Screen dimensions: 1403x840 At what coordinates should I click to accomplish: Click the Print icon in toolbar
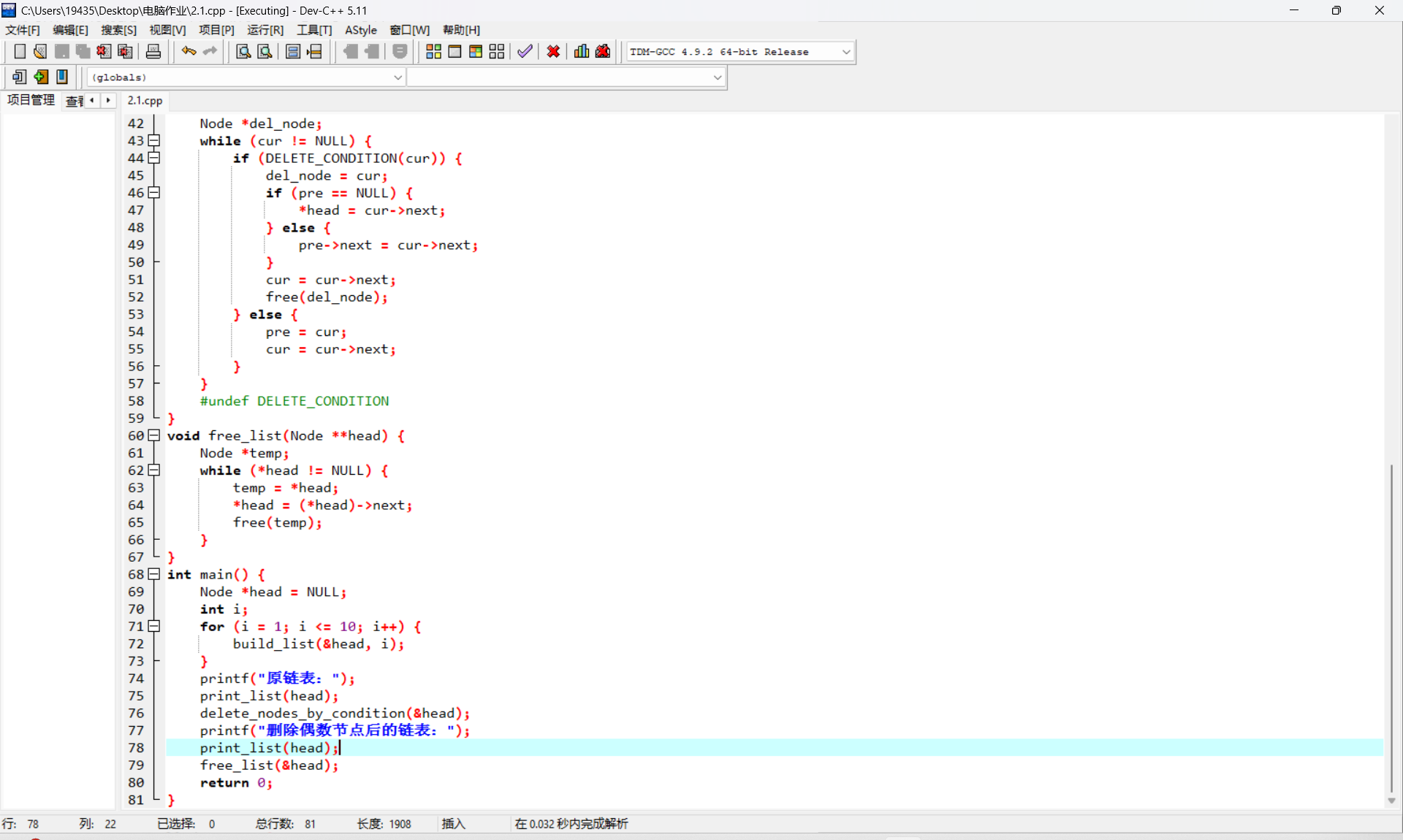click(153, 51)
